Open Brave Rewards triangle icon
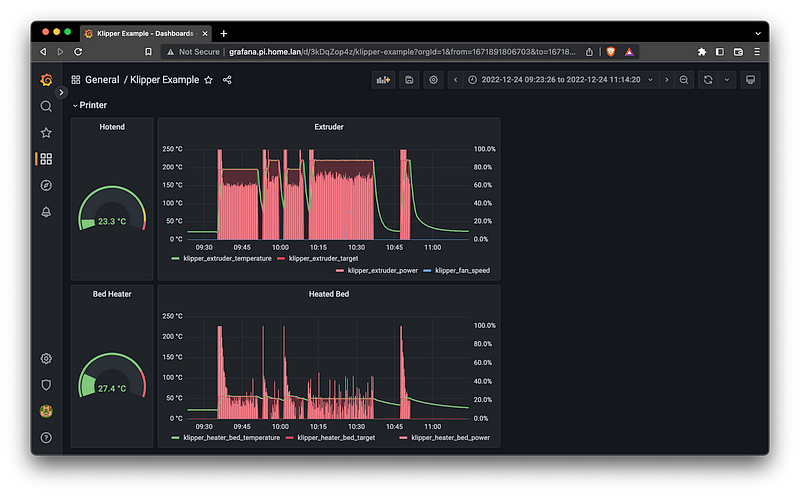Viewport: 800px width, 496px height. [x=630, y=52]
